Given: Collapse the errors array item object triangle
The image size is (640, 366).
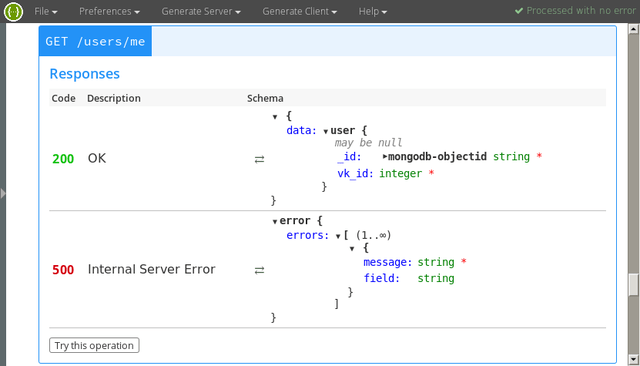Looking at the screenshot, I should pyautogui.click(x=352, y=248).
